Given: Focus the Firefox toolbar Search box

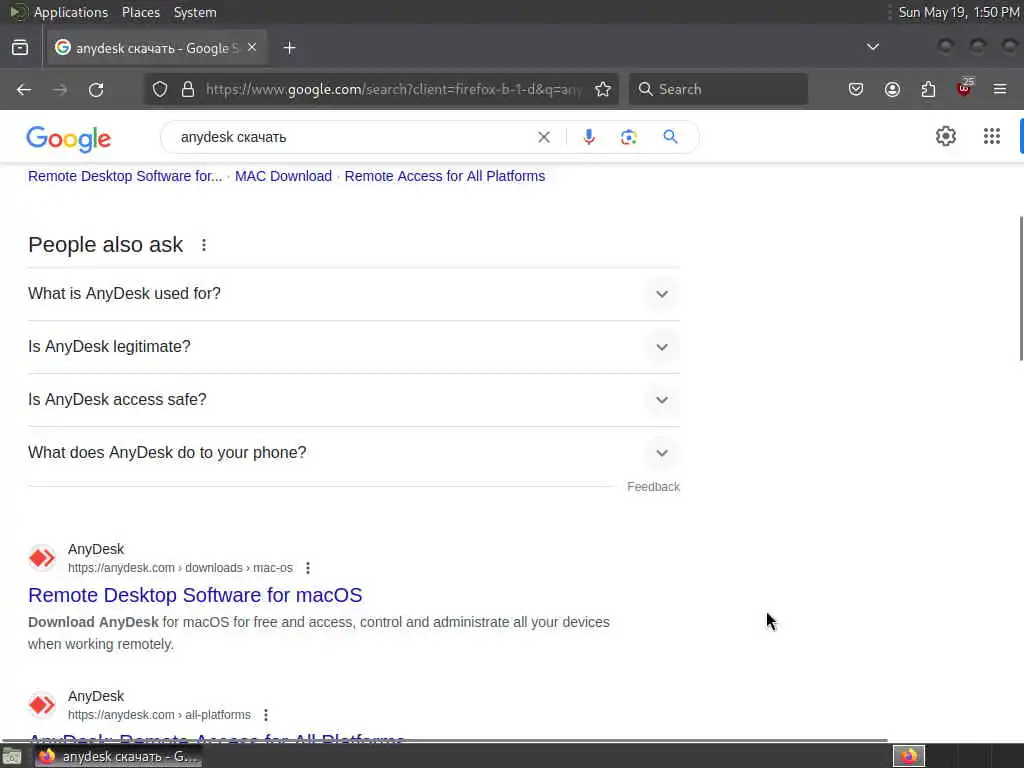Looking at the screenshot, I should click(718, 89).
